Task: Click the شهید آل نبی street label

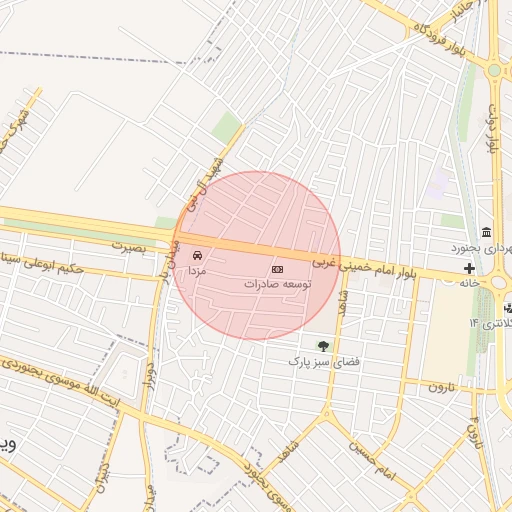Action: [x=204, y=185]
